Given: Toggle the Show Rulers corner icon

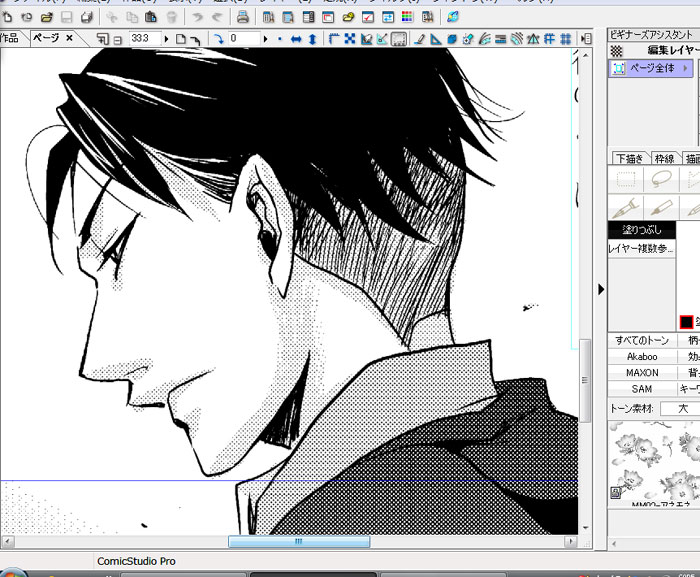Looking at the screenshot, I should [x=333, y=39].
